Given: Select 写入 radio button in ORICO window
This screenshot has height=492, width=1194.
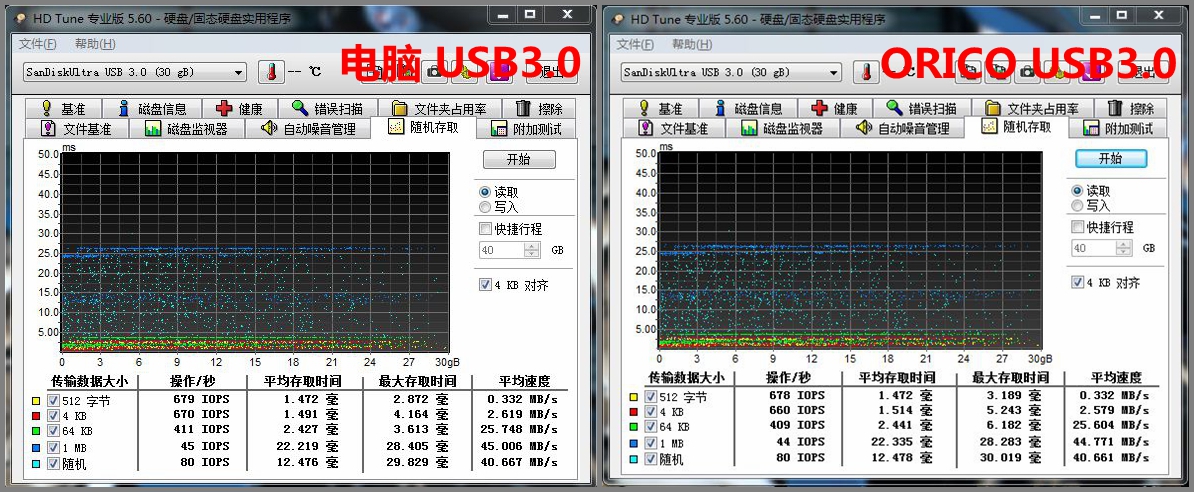Looking at the screenshot, I should coord(1077,205).
